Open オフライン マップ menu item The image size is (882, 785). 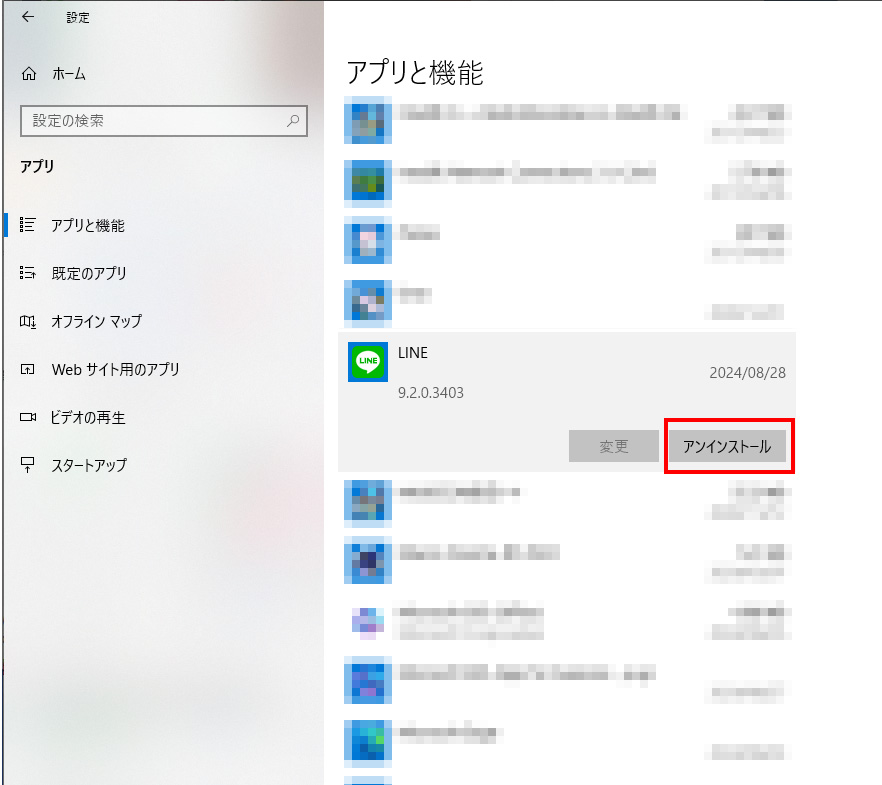point(96,322)
